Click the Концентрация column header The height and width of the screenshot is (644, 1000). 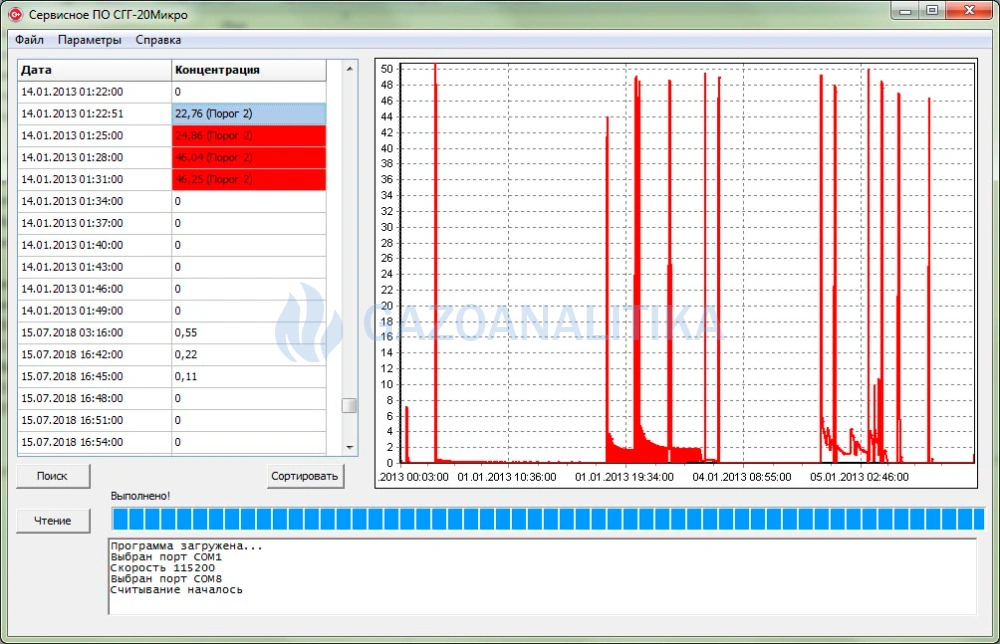tap(249, 70)
